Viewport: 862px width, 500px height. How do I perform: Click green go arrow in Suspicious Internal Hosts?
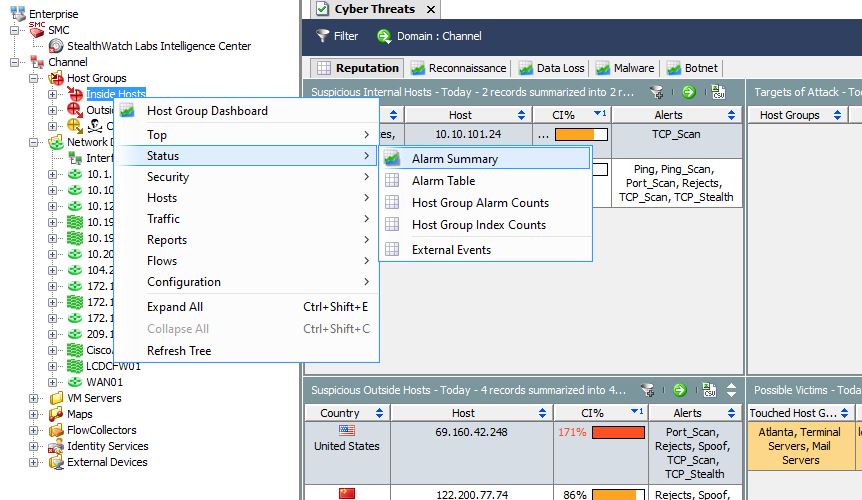coord(688,92)
